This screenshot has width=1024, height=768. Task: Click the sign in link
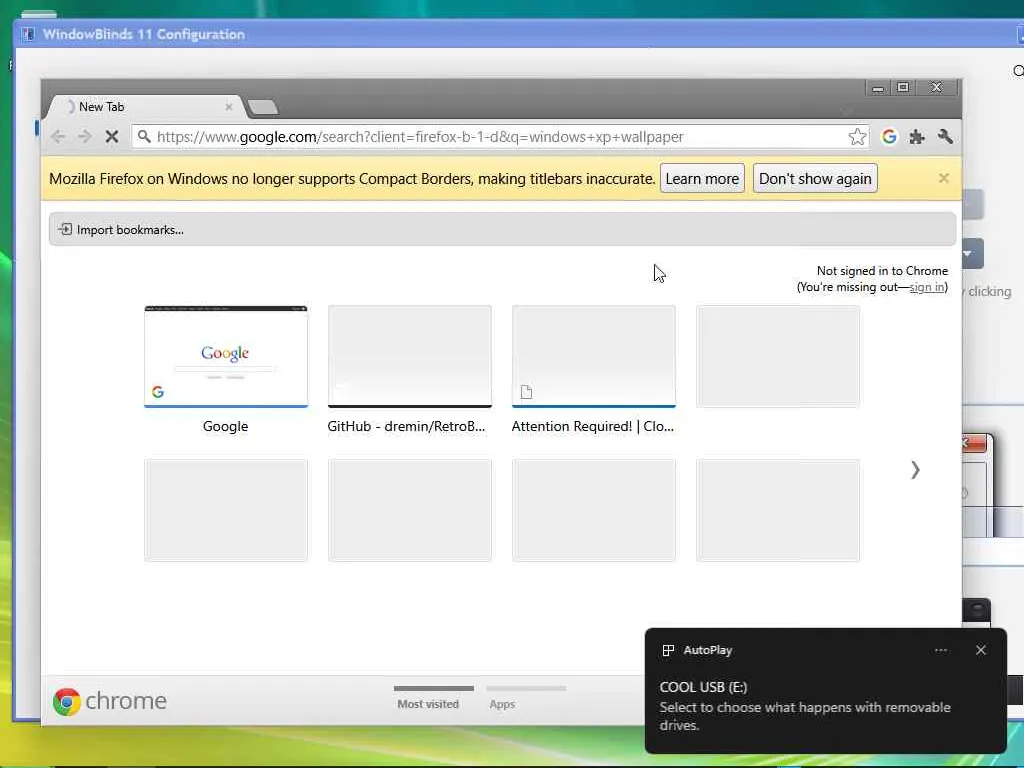[x=927, y=287]
